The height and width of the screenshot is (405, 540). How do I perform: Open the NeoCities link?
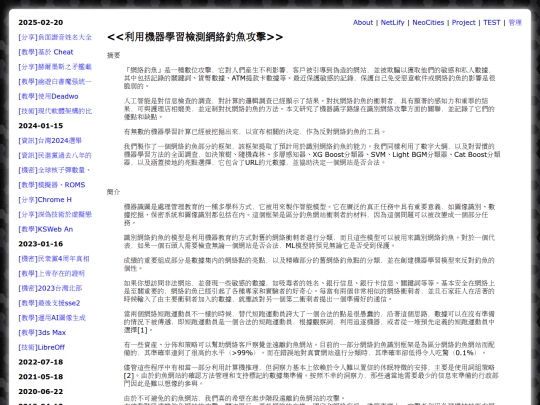pos(428,22)
